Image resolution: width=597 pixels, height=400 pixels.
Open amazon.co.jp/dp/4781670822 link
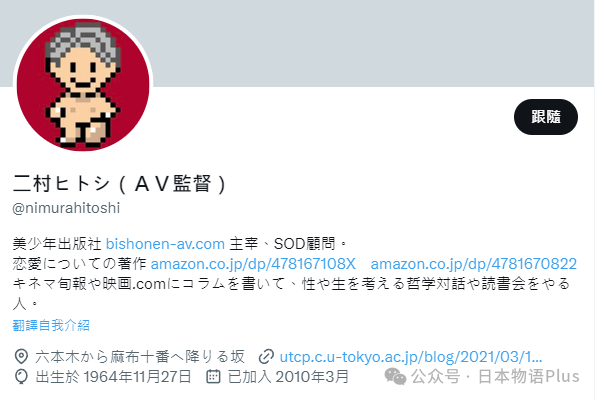(x=474, y=264)
